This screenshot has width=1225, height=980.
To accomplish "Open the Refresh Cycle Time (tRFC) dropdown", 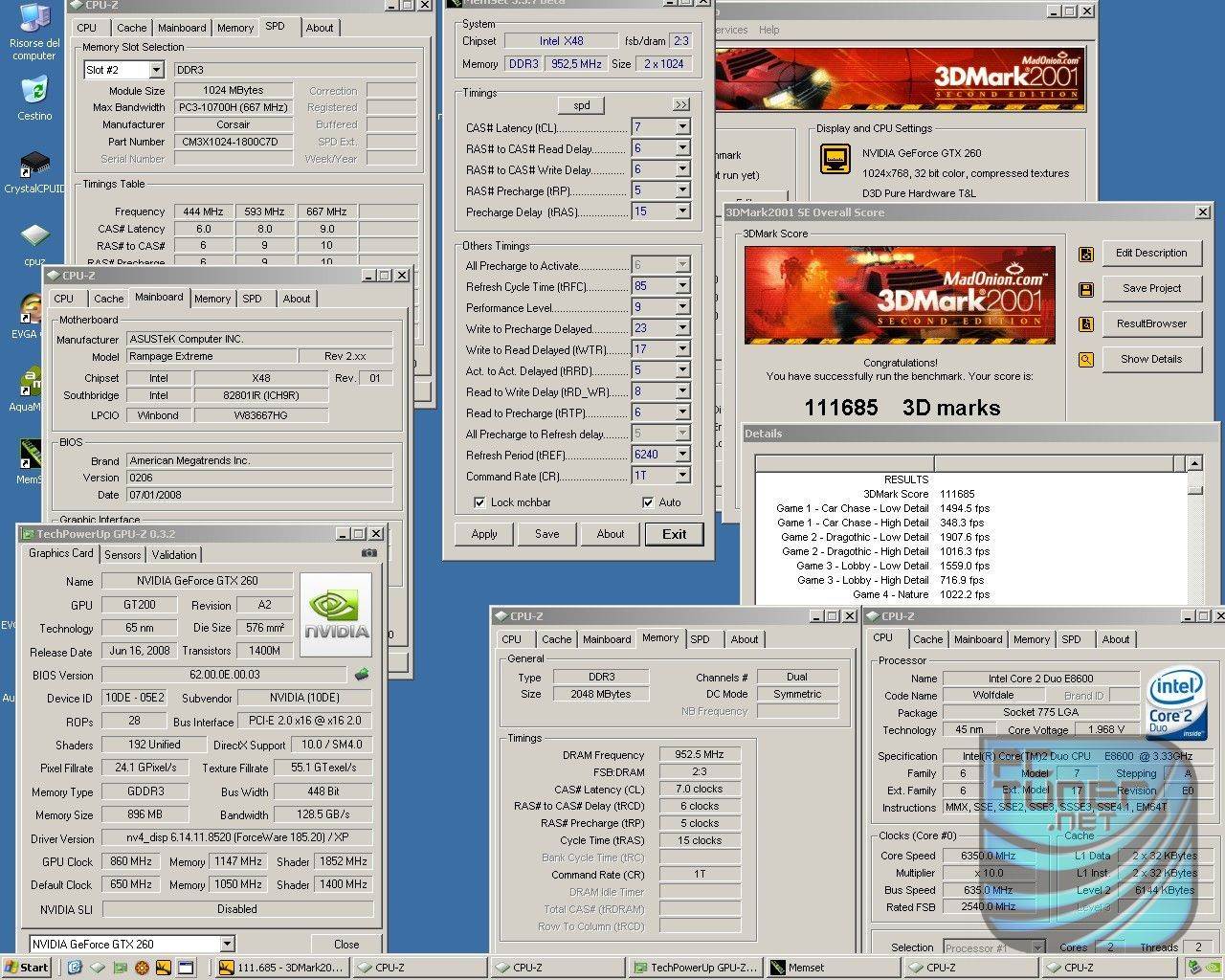I will [x=682, y=286].
